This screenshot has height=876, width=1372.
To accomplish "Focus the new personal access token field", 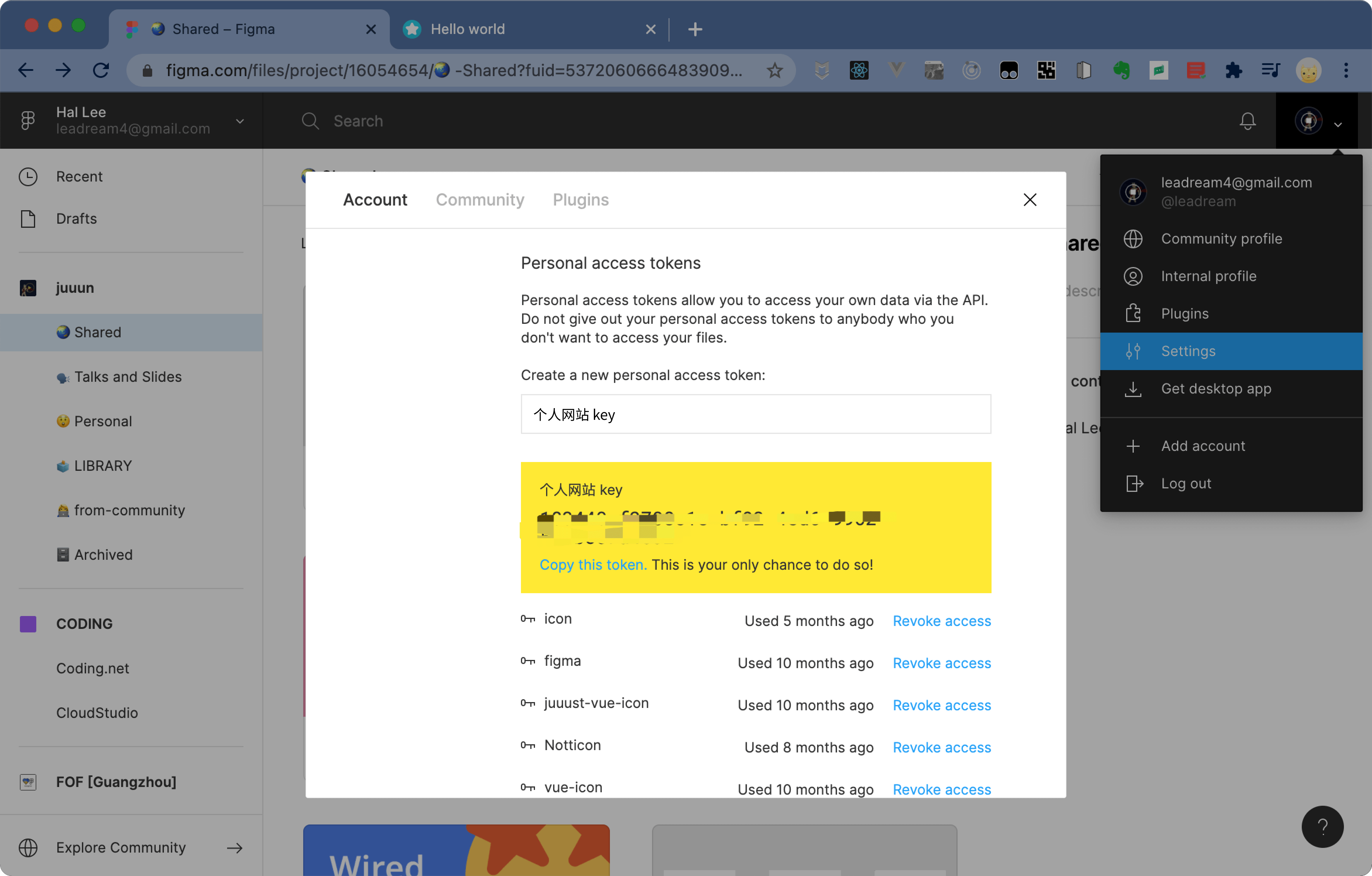I will (x=756, y=414).
